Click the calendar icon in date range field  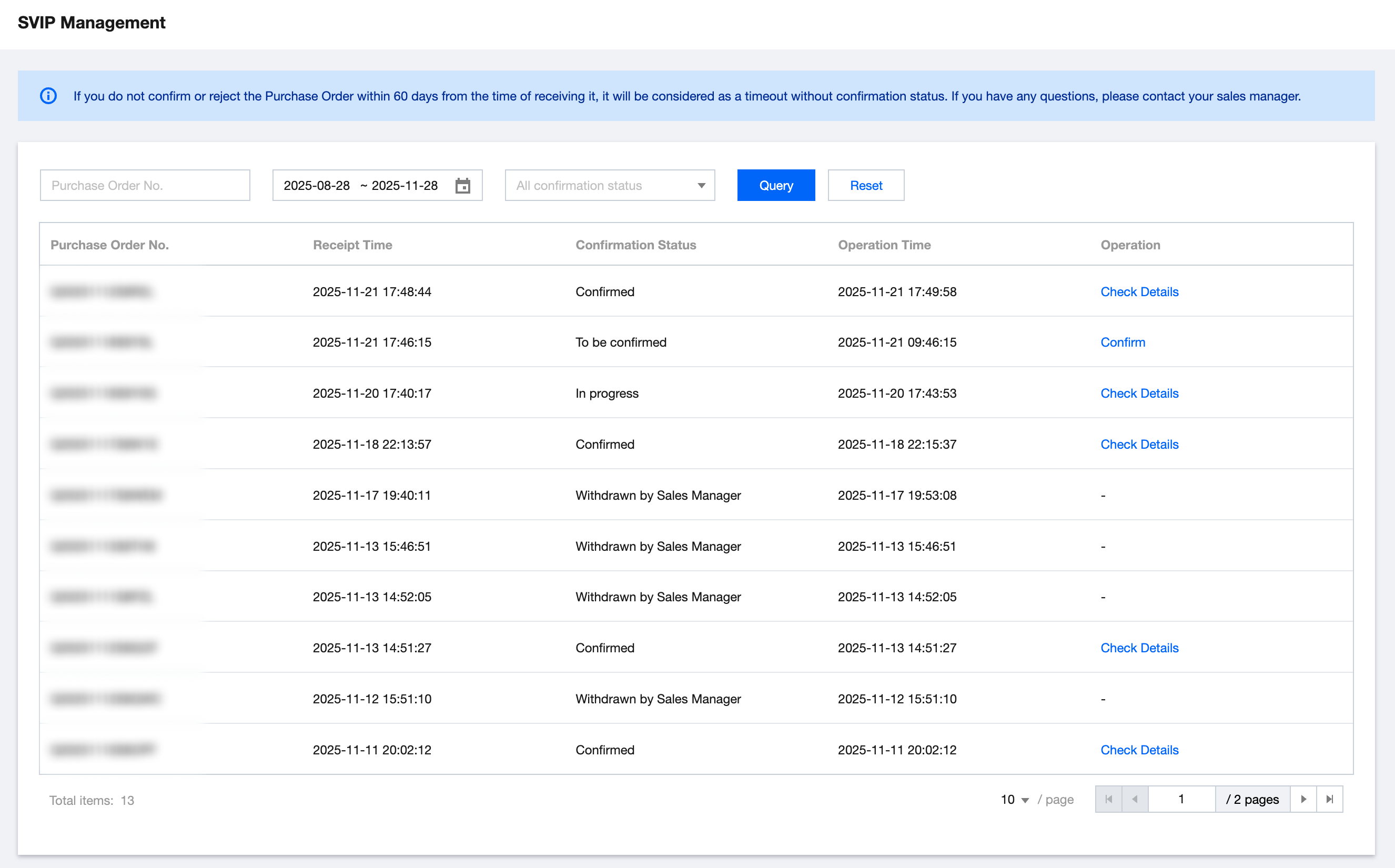[462, 185]
